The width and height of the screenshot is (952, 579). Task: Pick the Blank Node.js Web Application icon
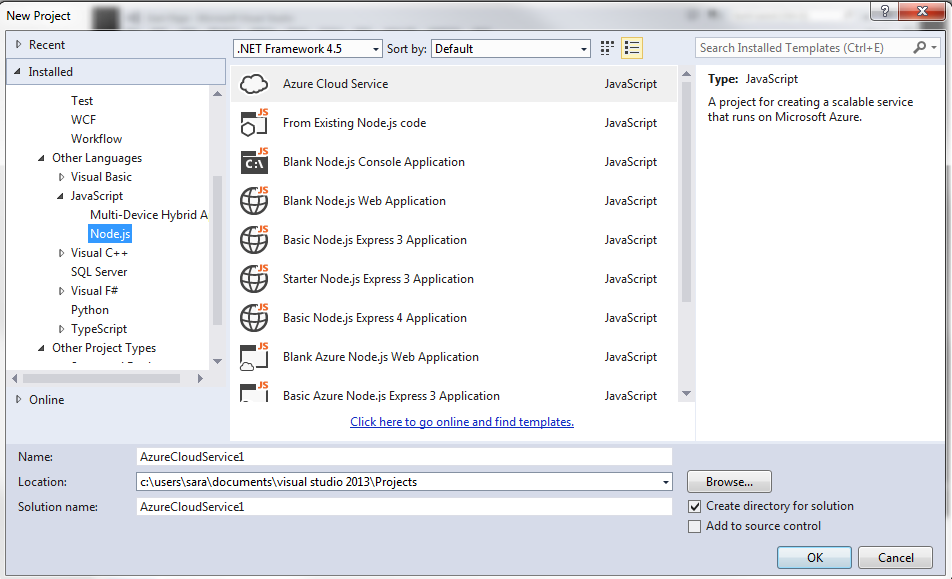pos(254,201)
